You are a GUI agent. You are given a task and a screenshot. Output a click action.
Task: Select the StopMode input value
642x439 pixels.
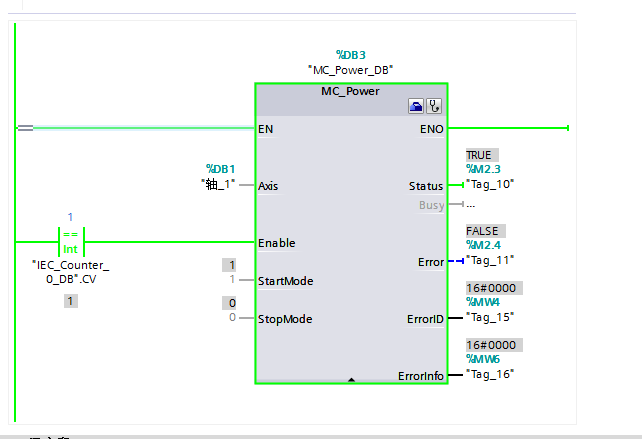[x=232, y=318]
